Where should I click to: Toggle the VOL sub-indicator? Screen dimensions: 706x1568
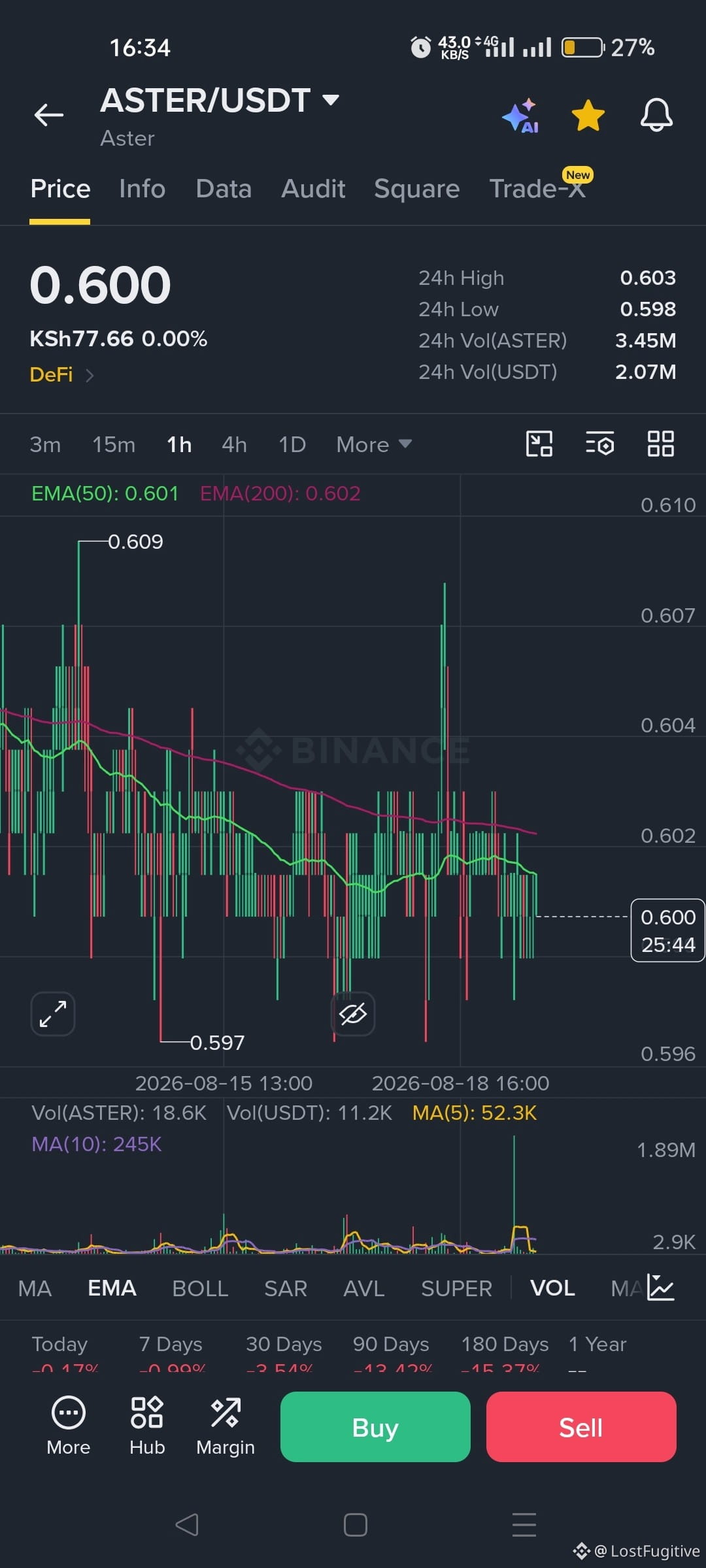tap(552, 1288)
